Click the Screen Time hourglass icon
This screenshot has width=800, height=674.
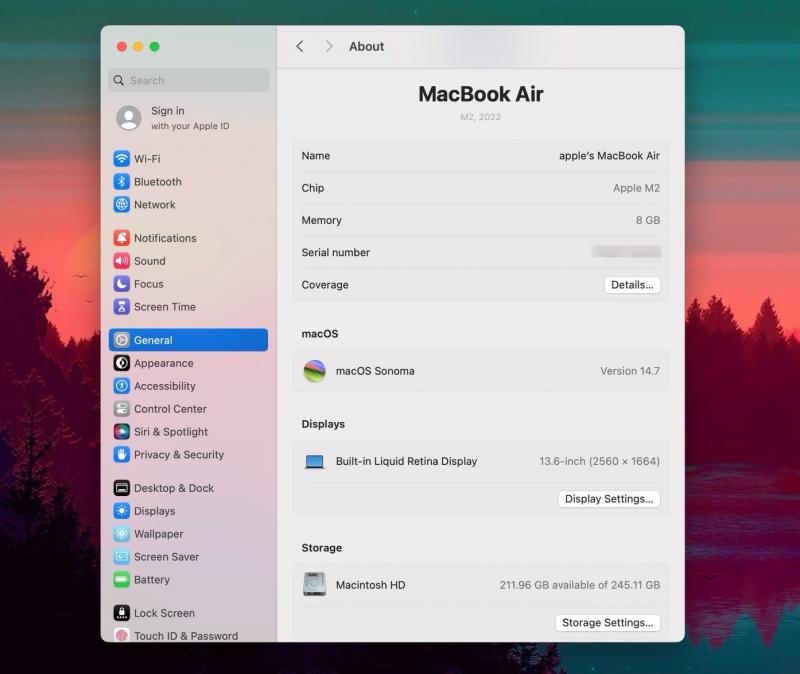[121, 307]
